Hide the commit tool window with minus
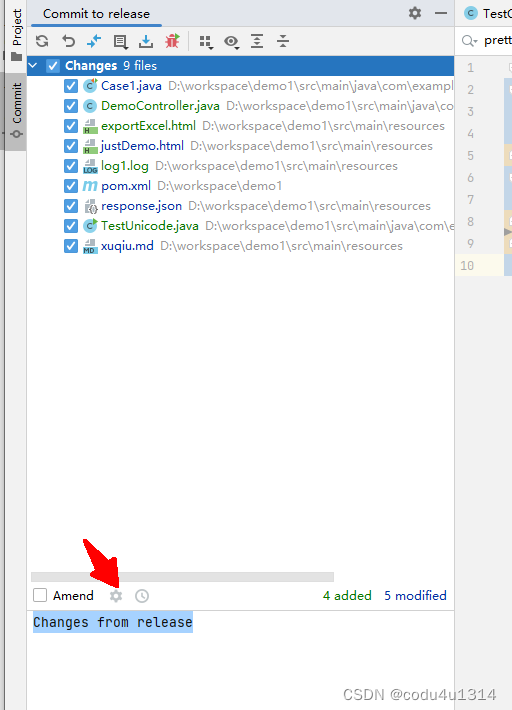Image resolution: width=512 pixels, height=710 pixels. pyautogui.click(x=441, y=13)
